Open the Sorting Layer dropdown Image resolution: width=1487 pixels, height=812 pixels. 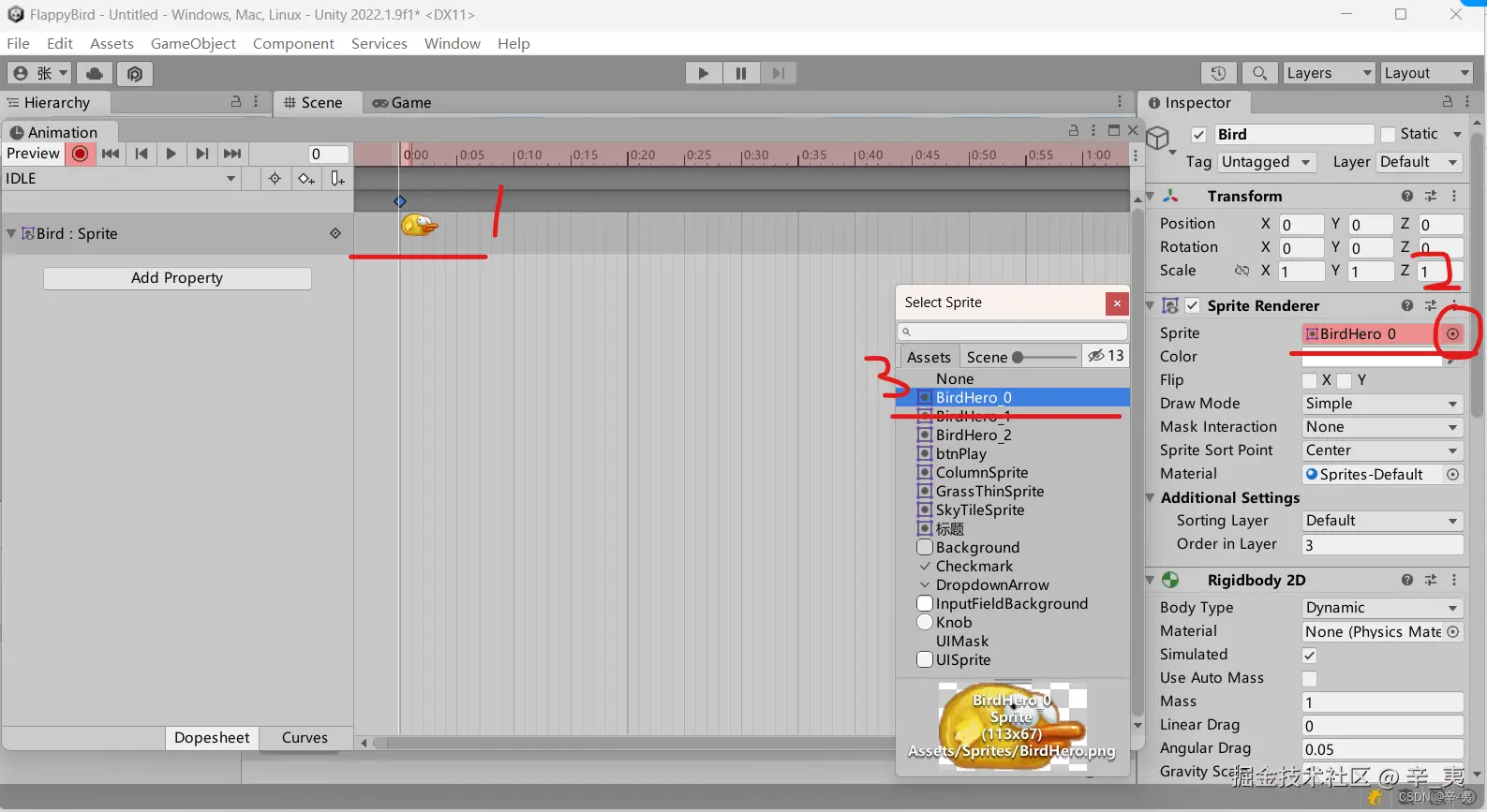click(x=1382, y=521)
